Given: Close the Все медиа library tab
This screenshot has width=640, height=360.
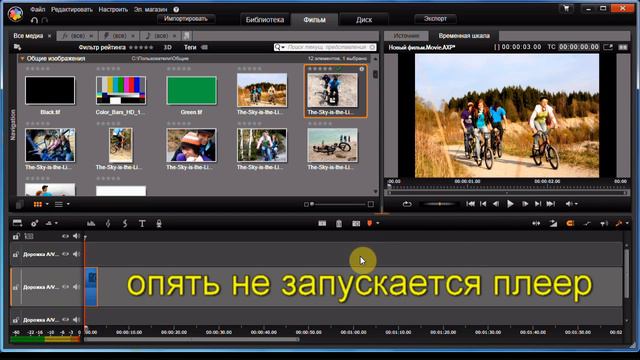Looking at the screenshot, I should tap(49, 36).
